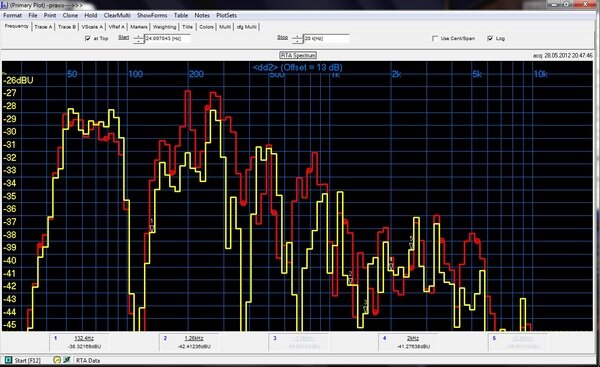Switch to the VScale A tab
600x367 pixels.
(x=92, y=27)
